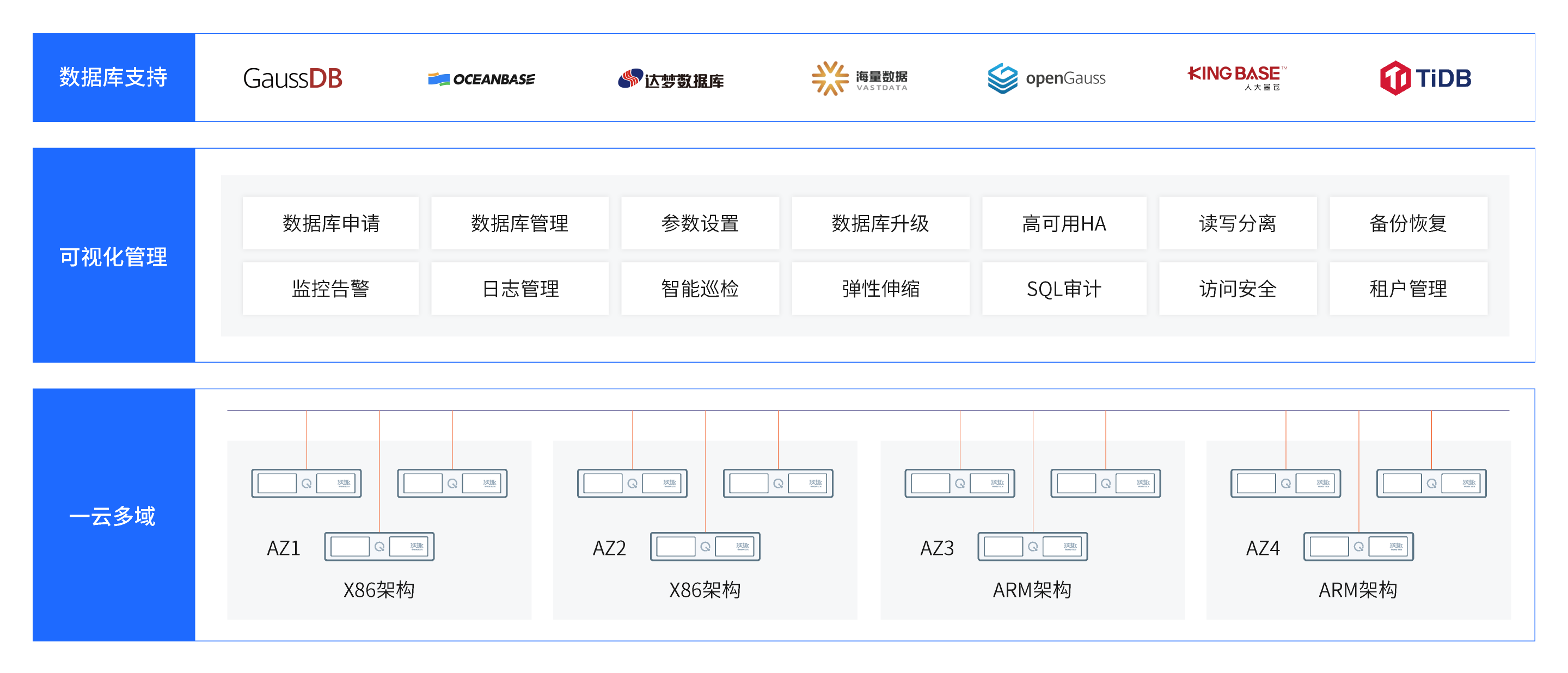The height and width of the screenshot is (673, 1568).
Task: Click the TiDB logo
Action: [x=1425, y=78]
